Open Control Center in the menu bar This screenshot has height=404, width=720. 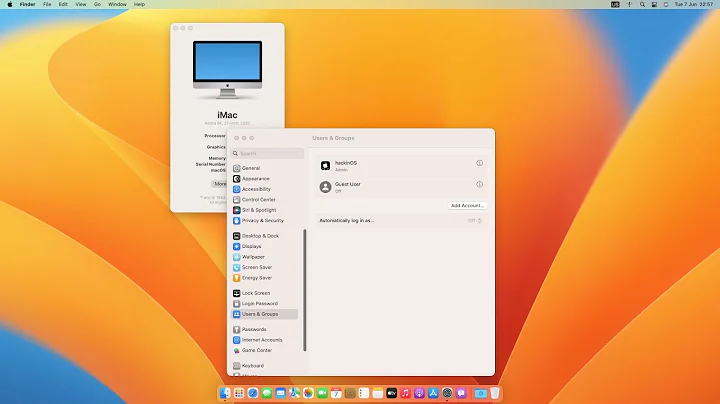[654, 4]
